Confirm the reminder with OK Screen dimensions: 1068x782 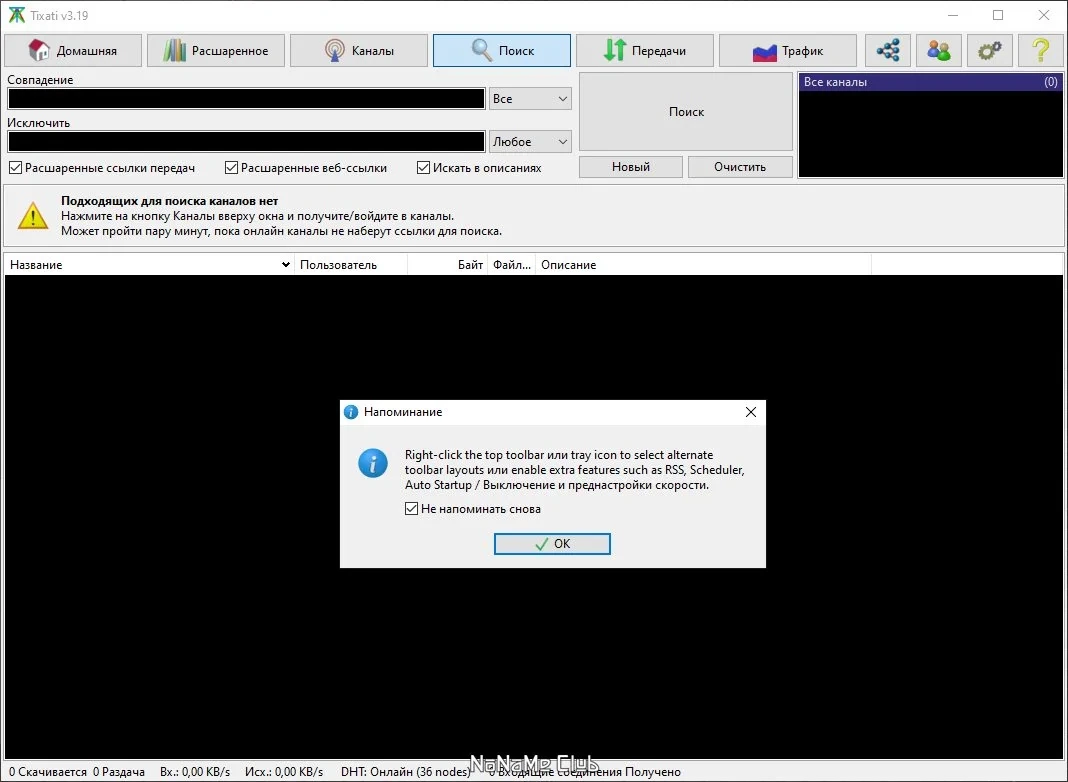point(552,544)
